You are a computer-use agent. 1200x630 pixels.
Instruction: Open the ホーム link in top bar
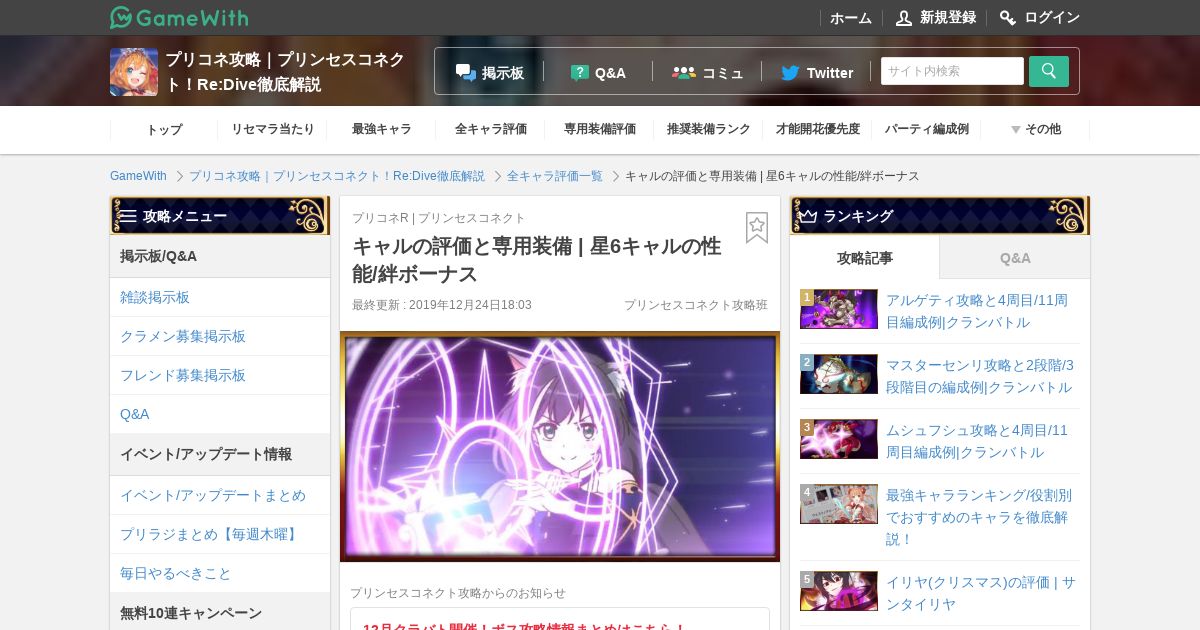[x=851, y=18]
